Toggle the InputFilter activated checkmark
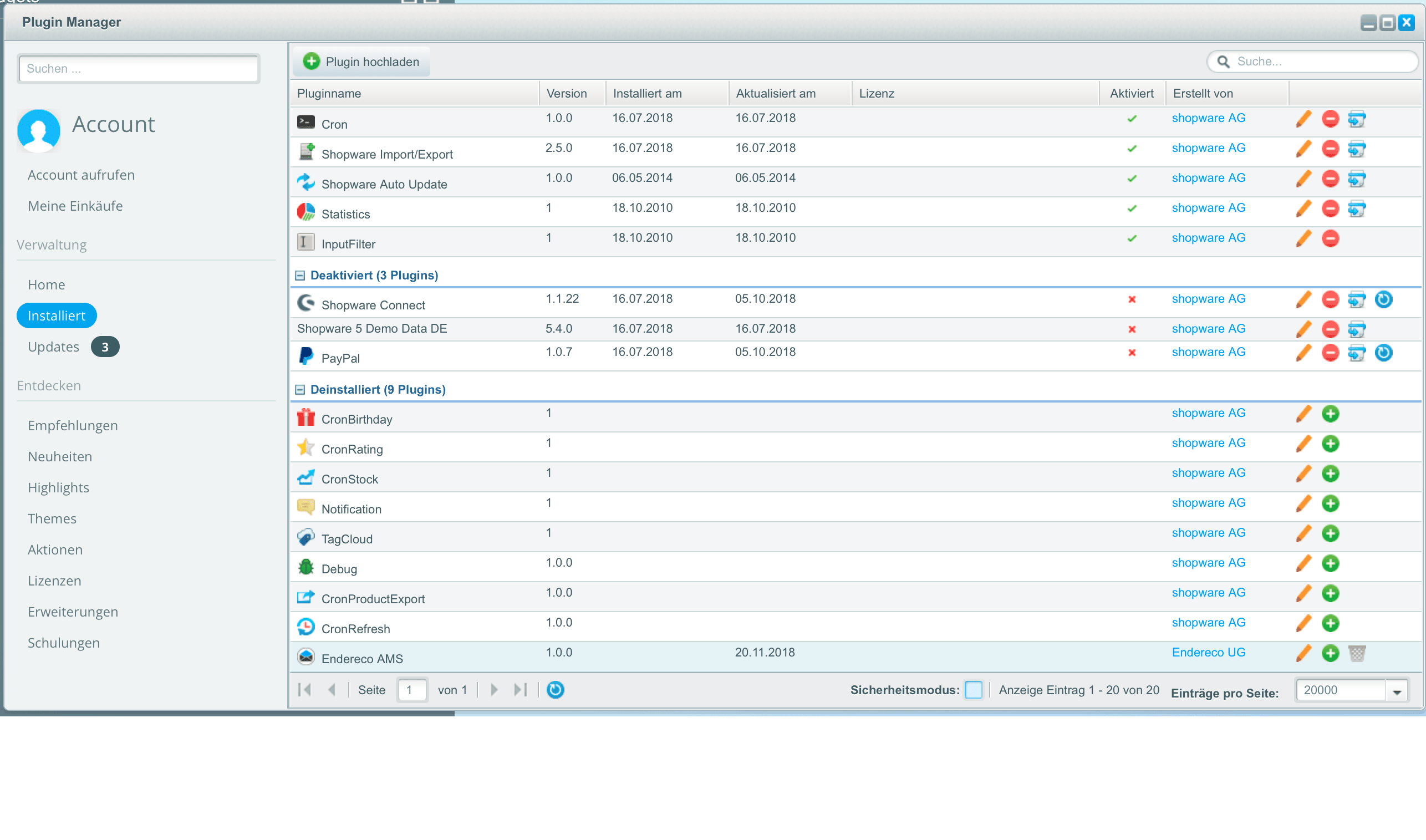1426x840 pixels. pyautogui.click(x=1132, y=239)
